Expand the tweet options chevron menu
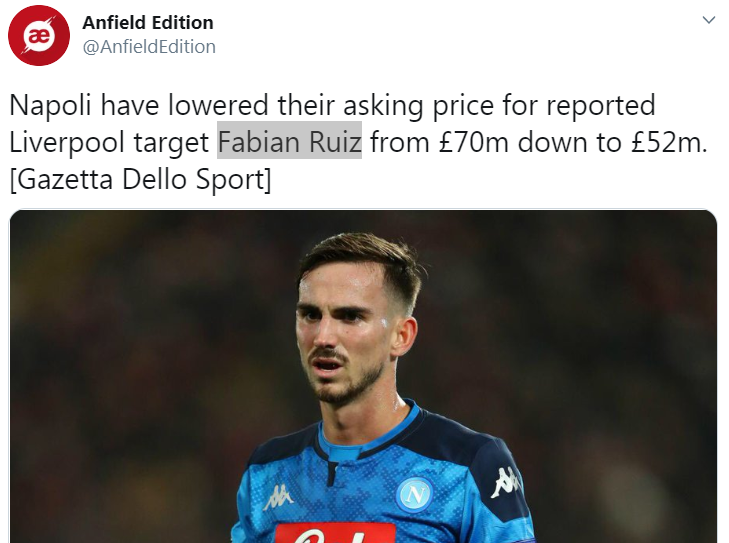The image size is (729, 543). coord(709,21)
